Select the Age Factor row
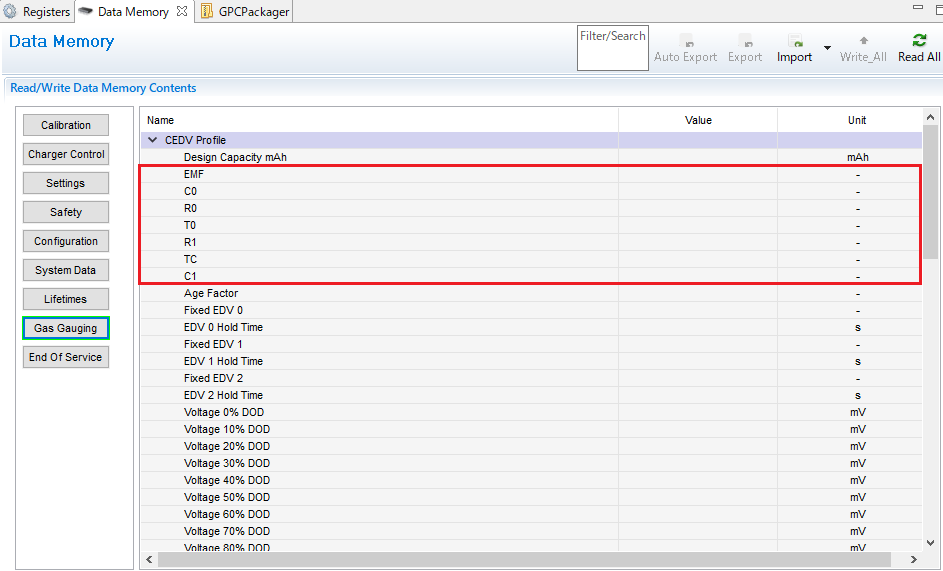The width and height of the screenshot is (943, 571). click(x=531, y=293)
